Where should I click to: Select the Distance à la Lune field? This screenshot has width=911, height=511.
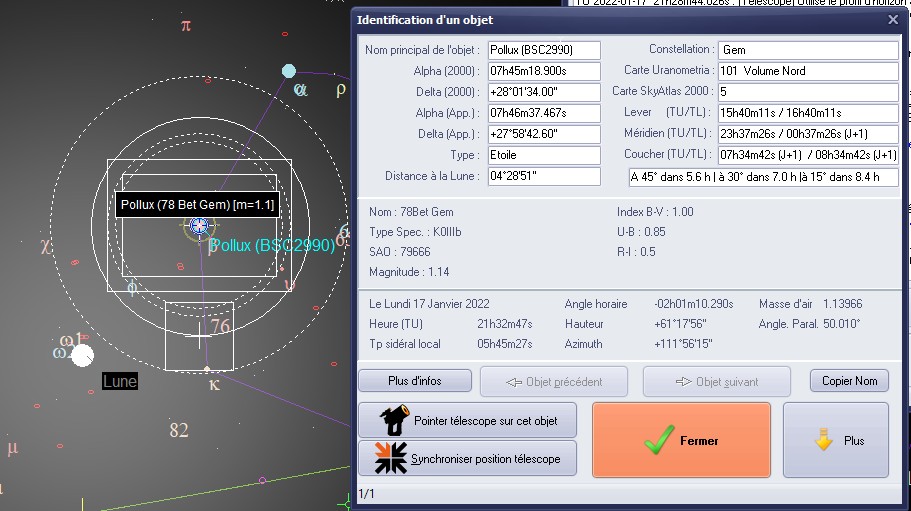pyautogui.click(x=544, y=176)
